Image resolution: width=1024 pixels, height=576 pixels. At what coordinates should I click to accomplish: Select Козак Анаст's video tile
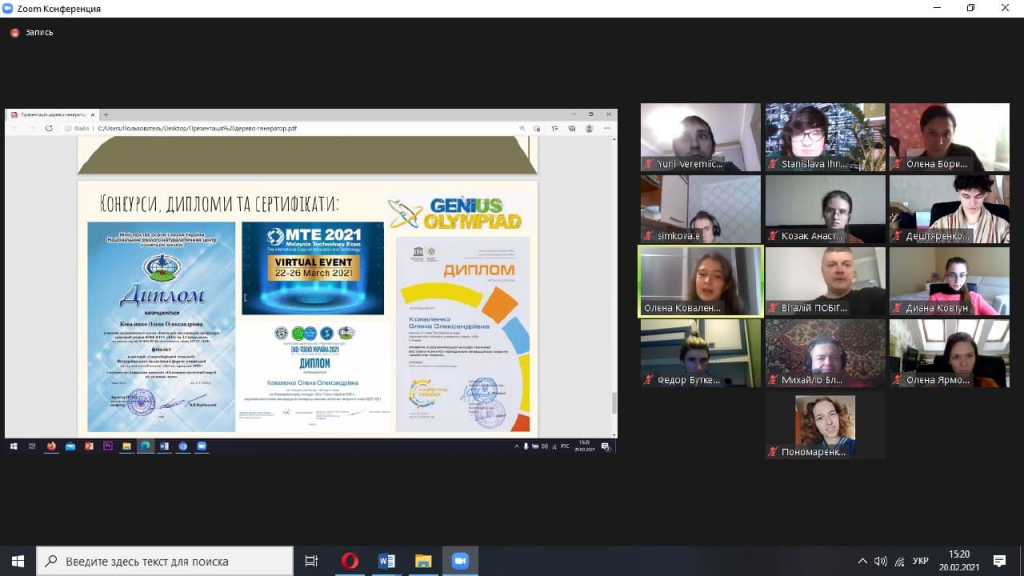[x=825, y=209]
